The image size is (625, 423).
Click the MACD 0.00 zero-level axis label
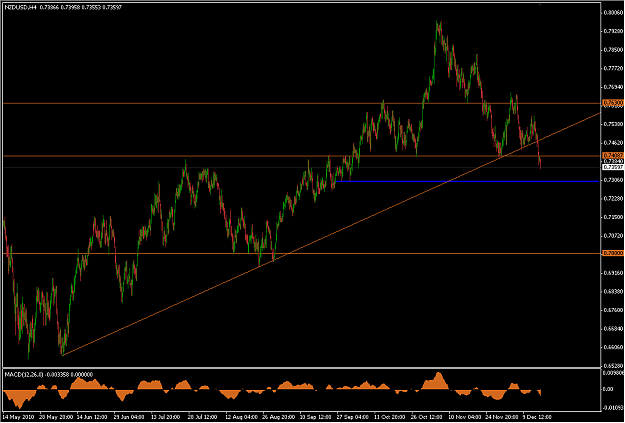(x=608, y=389)
